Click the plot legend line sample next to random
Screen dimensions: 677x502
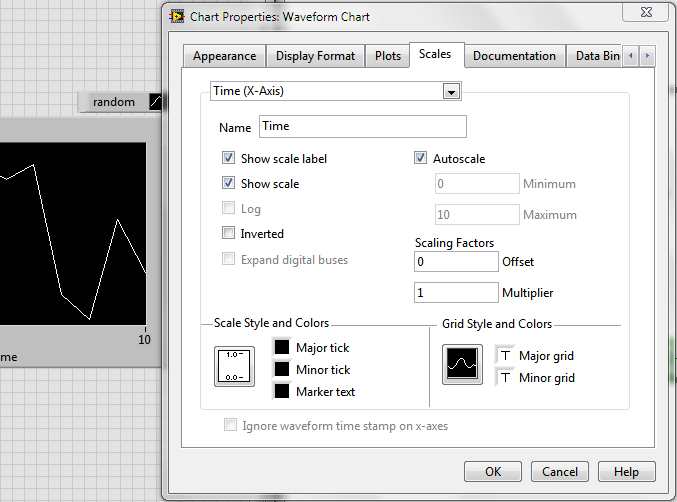[x=155, y=102]
